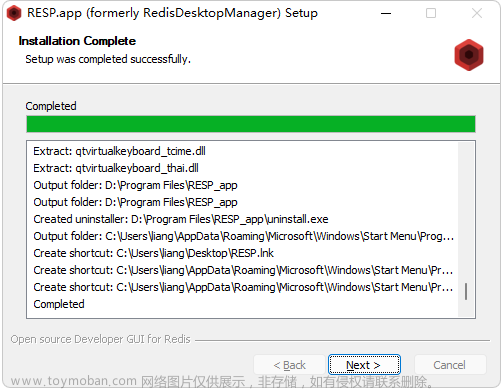This screenshot has height=390, width=503.
Task: Click the RESP.app icon in title bar
Action: (14, 13)
